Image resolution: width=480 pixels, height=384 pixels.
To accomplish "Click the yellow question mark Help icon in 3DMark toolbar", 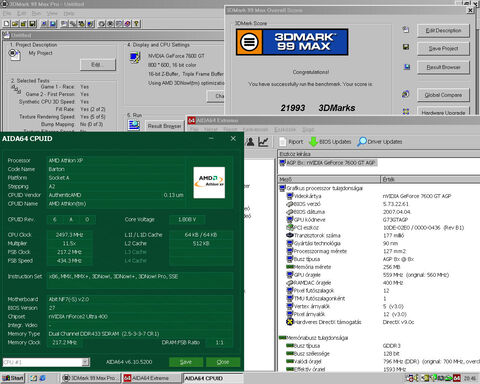I will 136,24.
